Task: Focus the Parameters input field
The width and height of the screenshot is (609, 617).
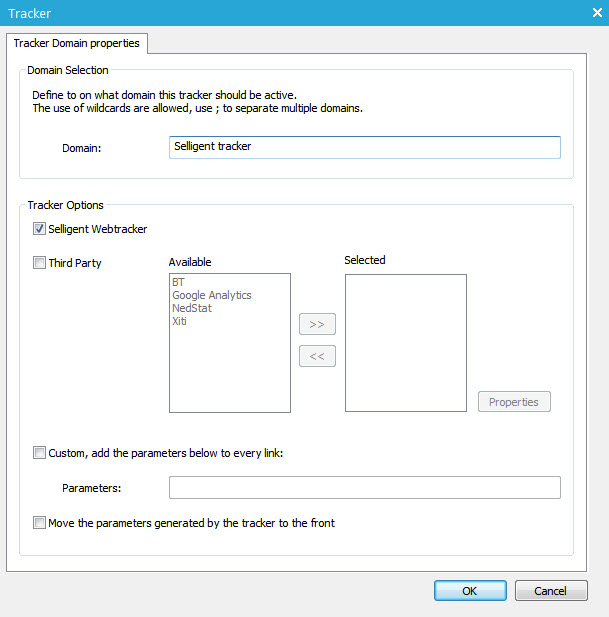Action: (364, 488)
